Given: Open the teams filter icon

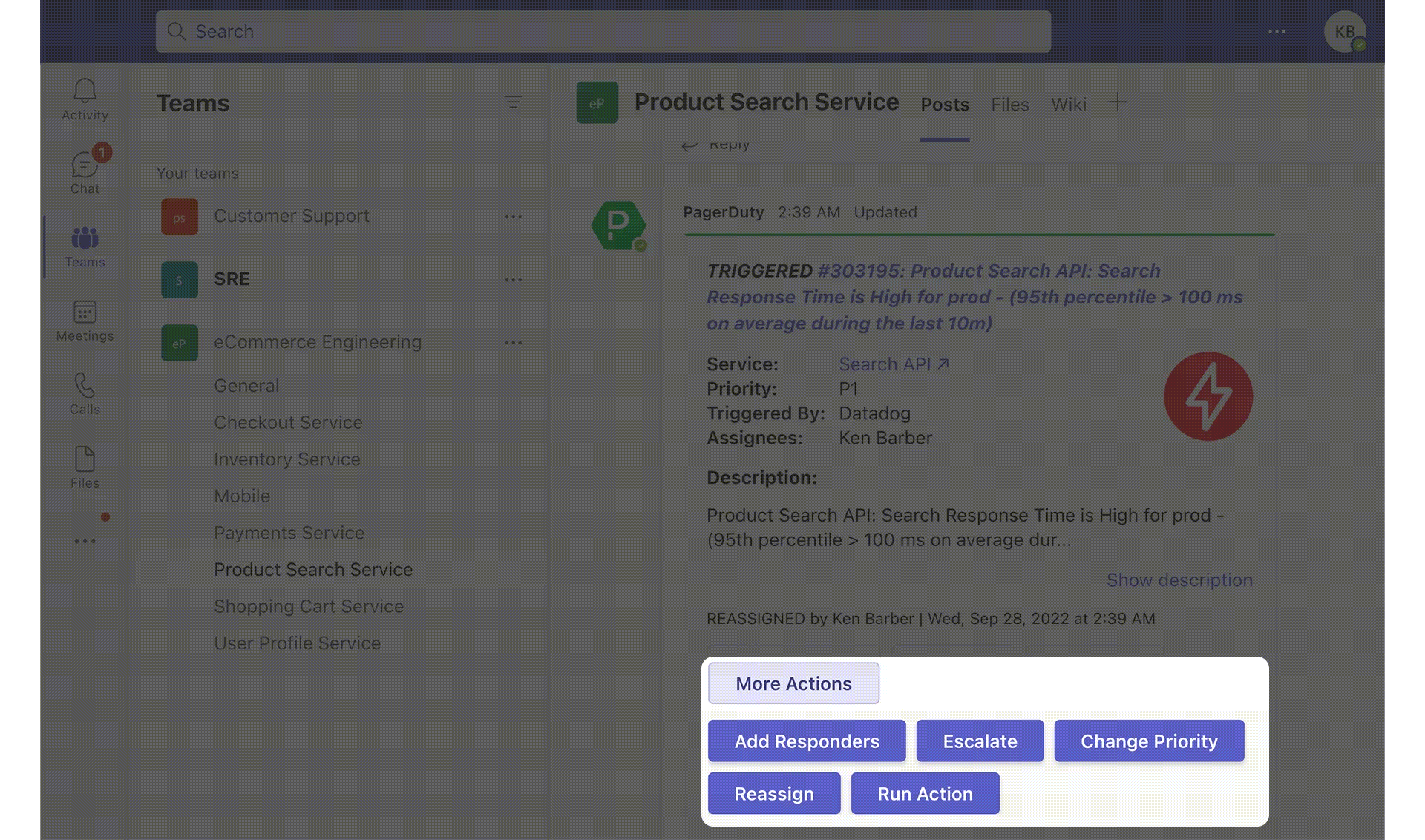Looking at the screenshot, I should [514, 102].
